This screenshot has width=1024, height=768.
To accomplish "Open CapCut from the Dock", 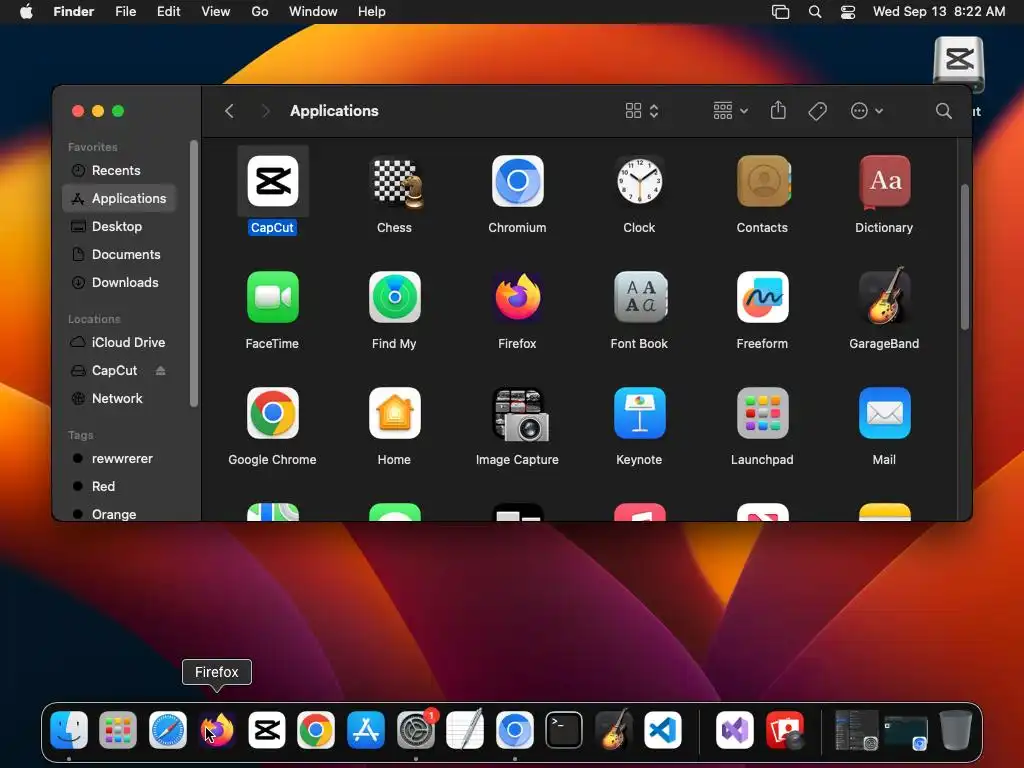I will [266, 729].
